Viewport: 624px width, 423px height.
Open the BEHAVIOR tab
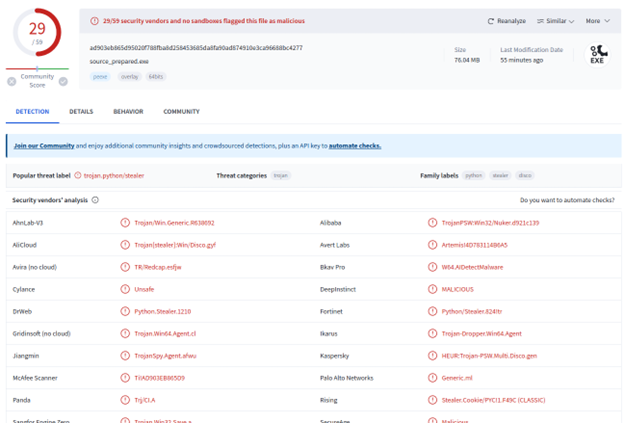128,112
